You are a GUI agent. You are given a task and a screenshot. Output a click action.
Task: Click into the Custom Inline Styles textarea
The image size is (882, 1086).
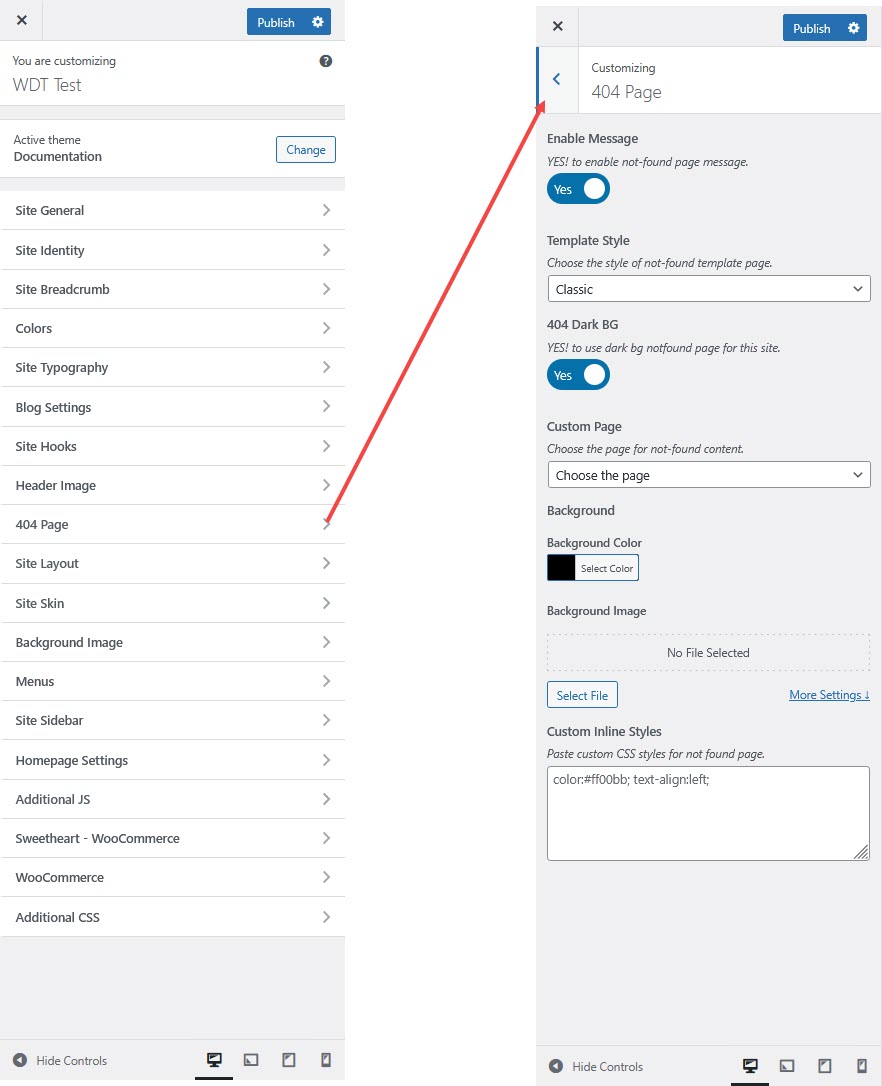tap(708, 813)
